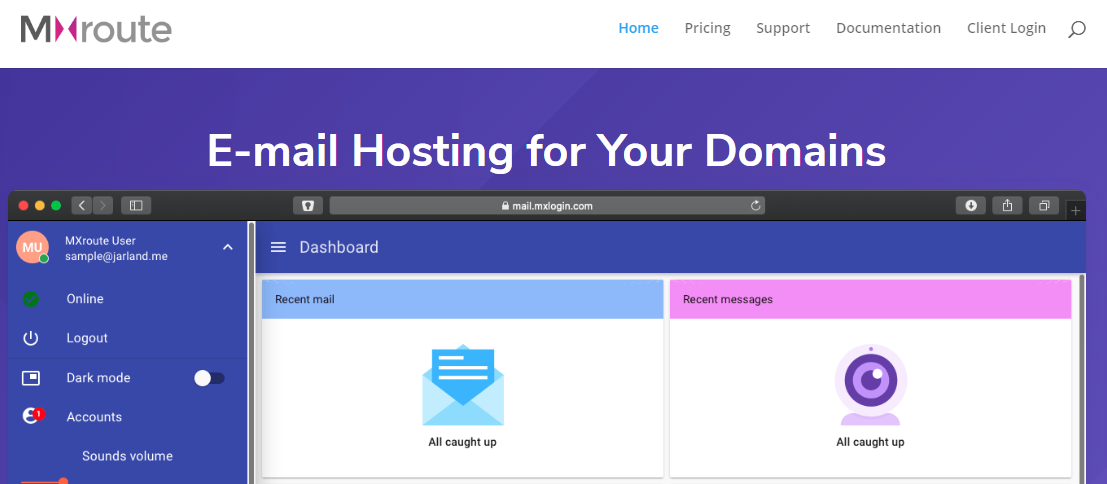Open the Documentation page
The image size is (1107, 484).
pos(888,28)
